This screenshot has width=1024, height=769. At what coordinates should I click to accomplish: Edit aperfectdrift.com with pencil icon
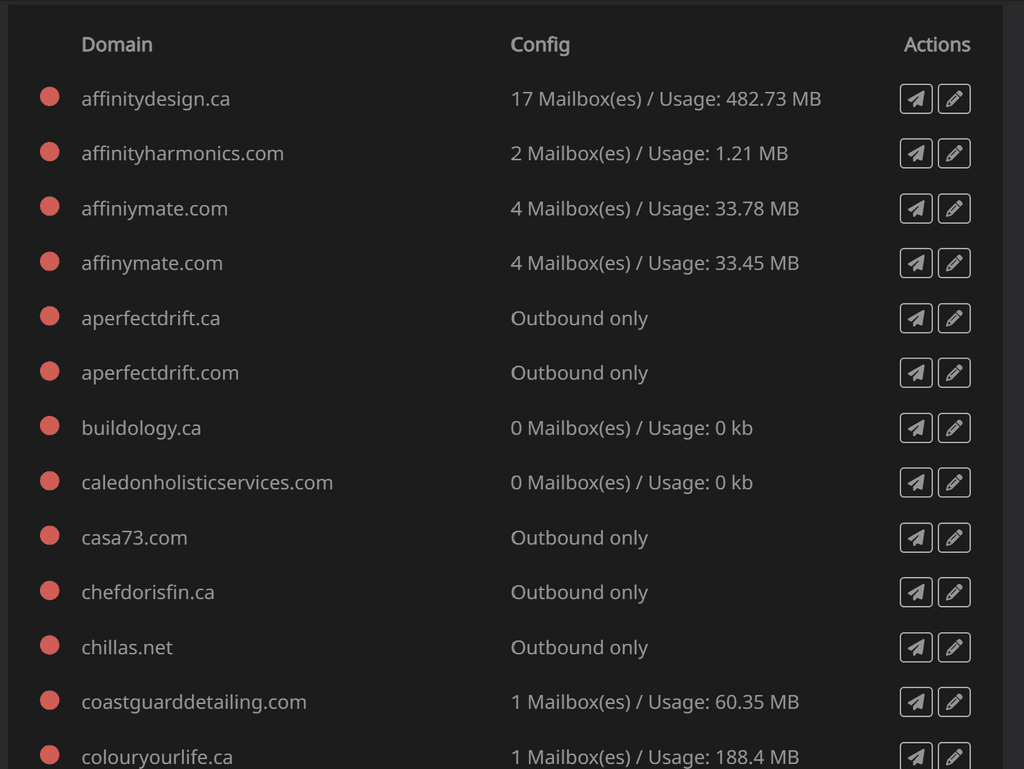coord(954,373)
